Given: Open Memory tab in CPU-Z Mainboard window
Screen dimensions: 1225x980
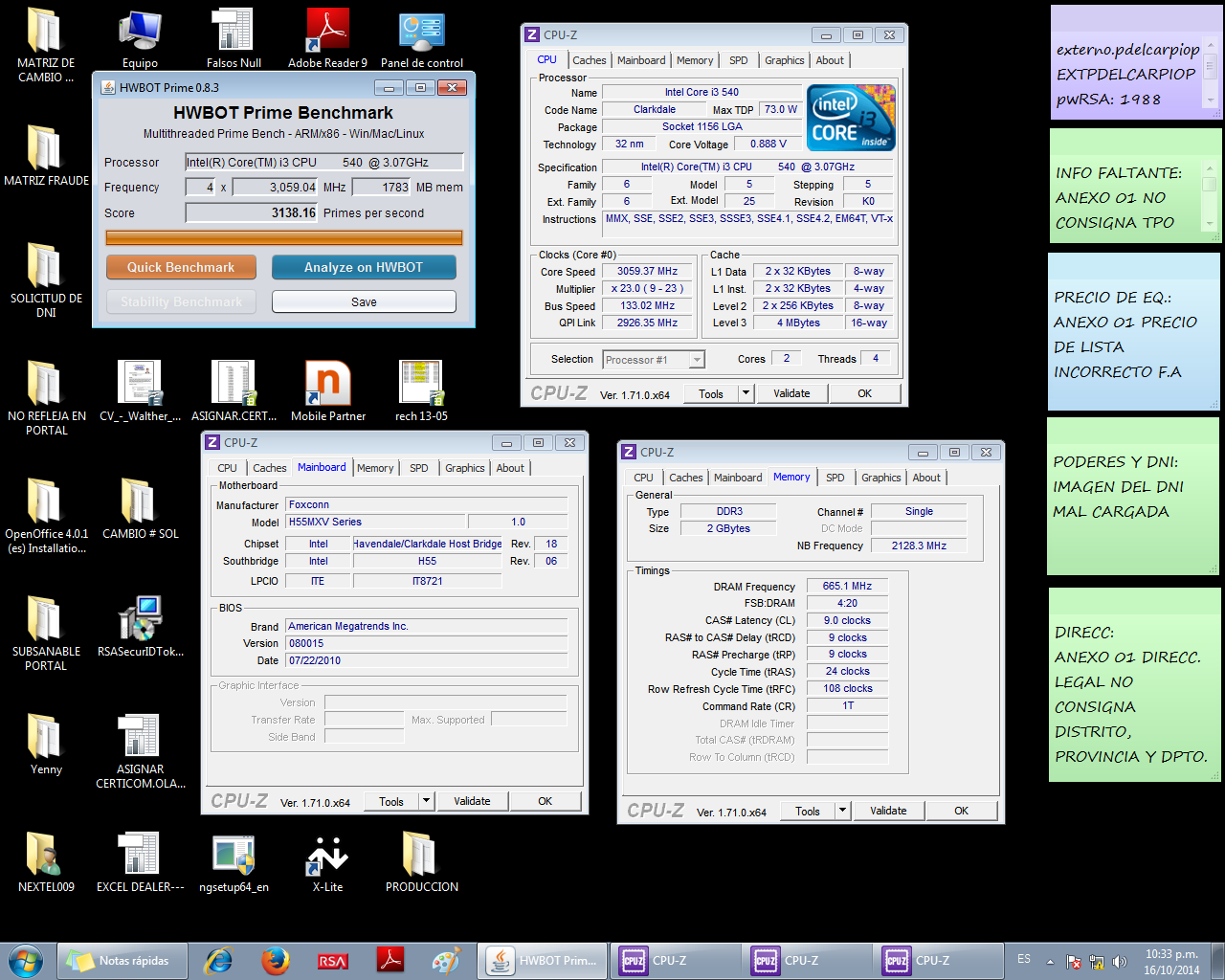Looking at the screenshot, I should 375,468.
